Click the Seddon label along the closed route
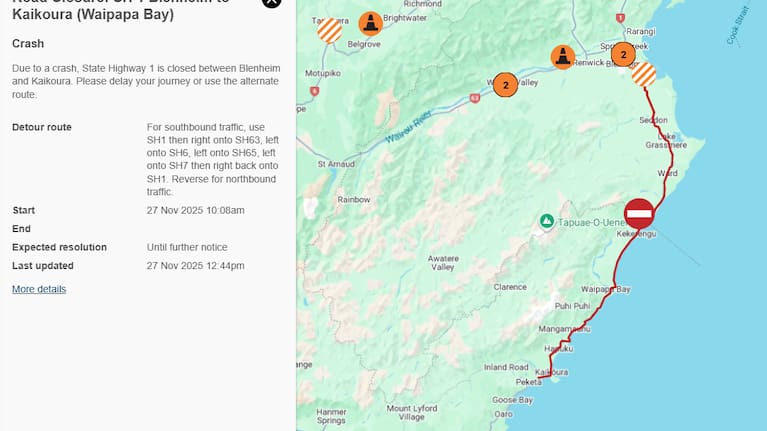 coord(654,121)
